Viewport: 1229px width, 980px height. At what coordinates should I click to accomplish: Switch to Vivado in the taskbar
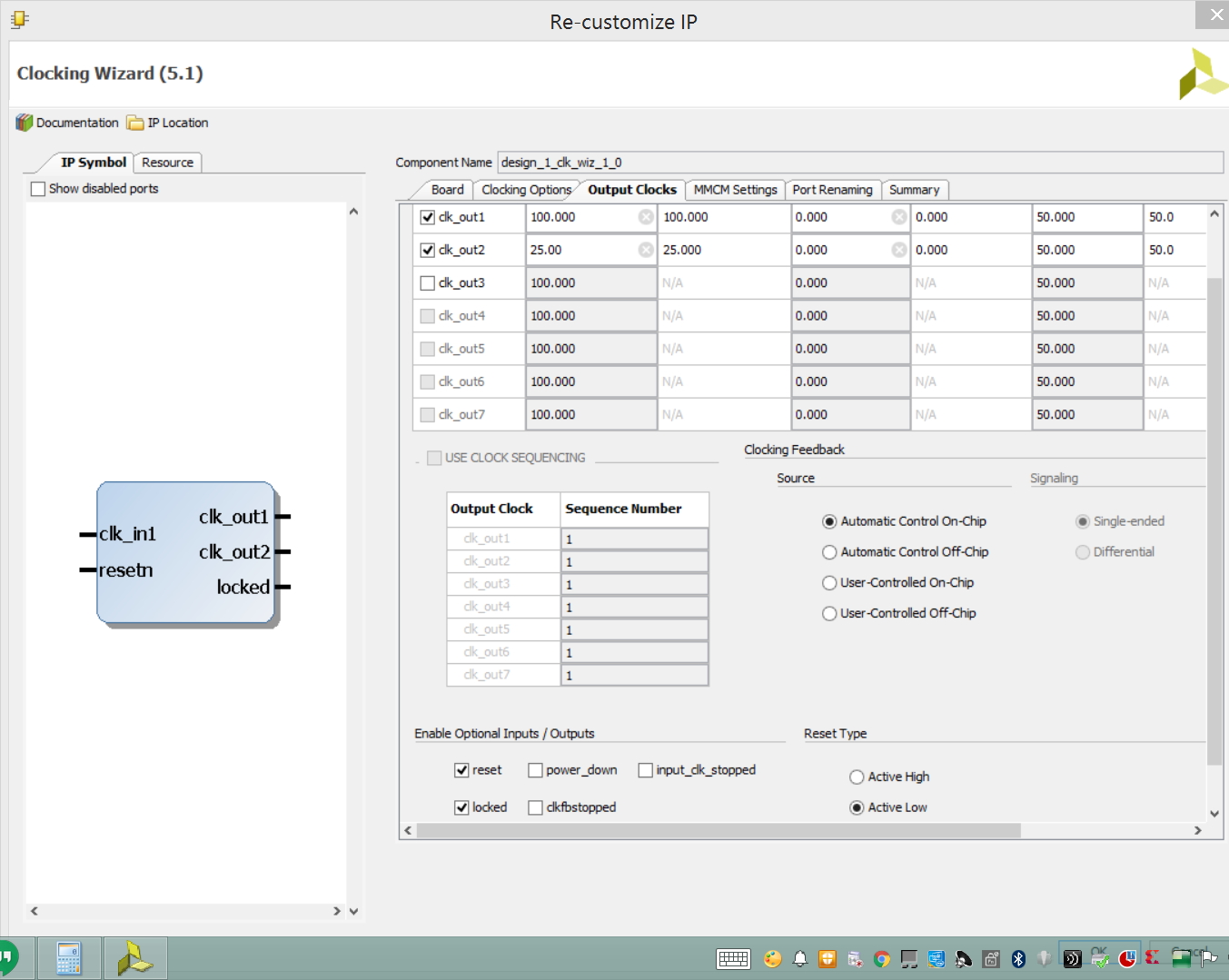point(134,959)
